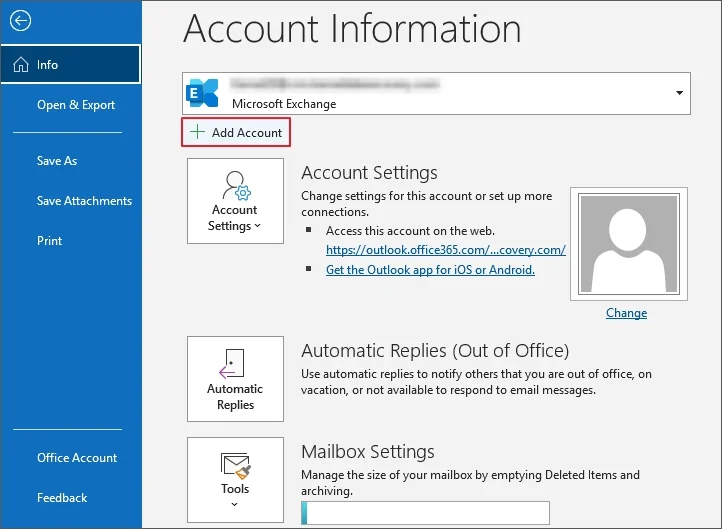Screen dimensions: 722x529
Task: Choose Save As in the sidebar
Action: point(57,161)
